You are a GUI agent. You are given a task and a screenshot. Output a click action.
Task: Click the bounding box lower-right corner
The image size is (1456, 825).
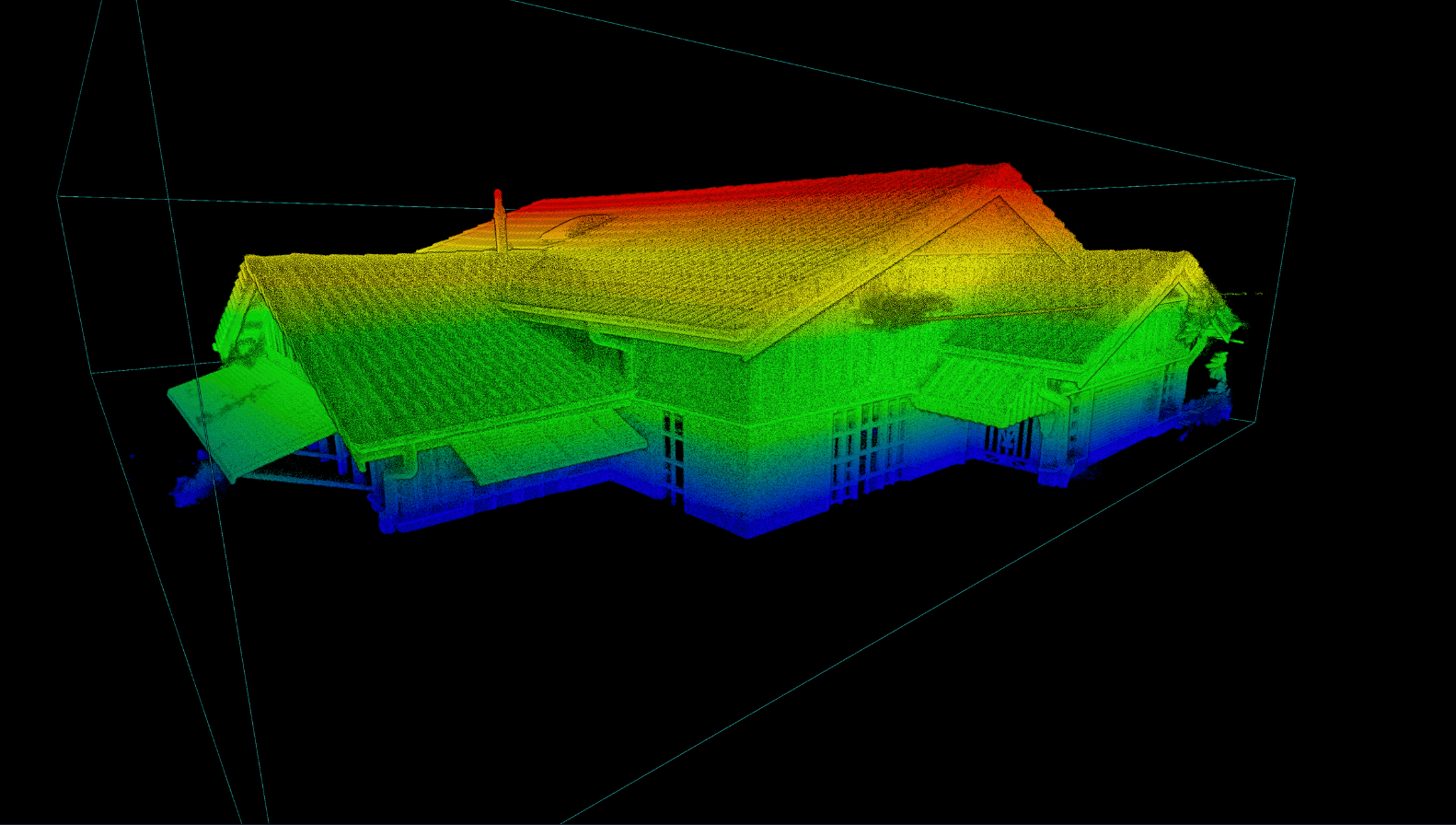click(x=1255, y=422)
